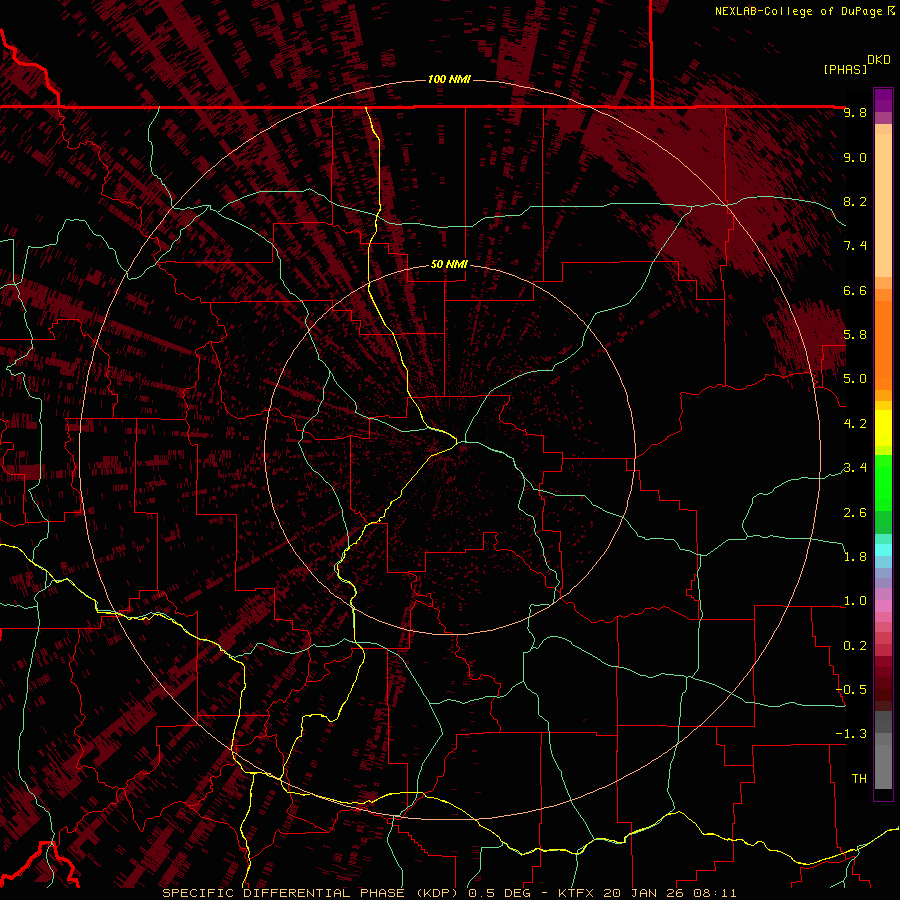Select the -0.5 scale value

click(x=851, y=690)
